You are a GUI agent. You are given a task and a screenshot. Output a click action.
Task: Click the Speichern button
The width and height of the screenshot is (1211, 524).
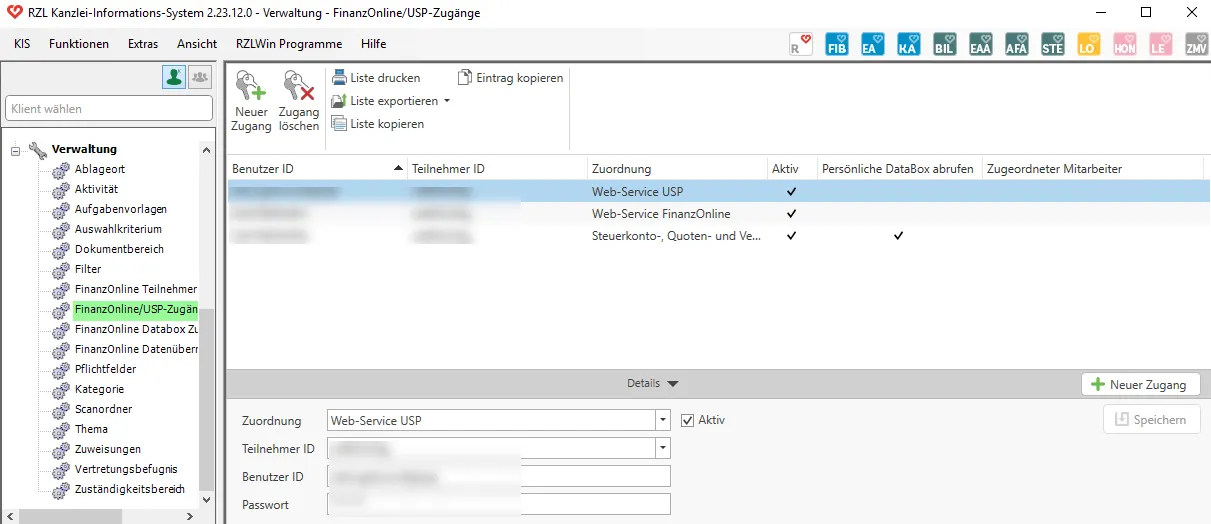tap(1151, 420)
